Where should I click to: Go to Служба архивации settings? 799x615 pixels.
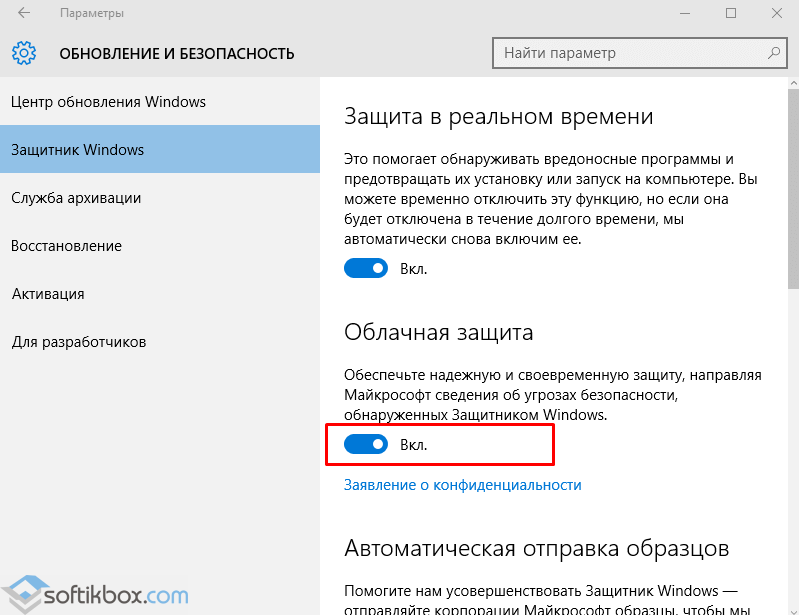point(76,198)
